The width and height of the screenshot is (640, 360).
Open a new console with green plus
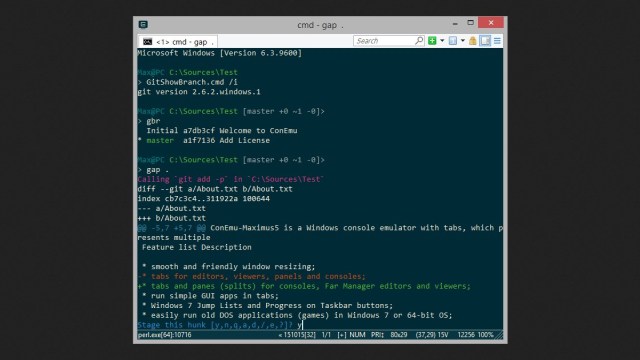pyautogui.click(x=432, y=41)
